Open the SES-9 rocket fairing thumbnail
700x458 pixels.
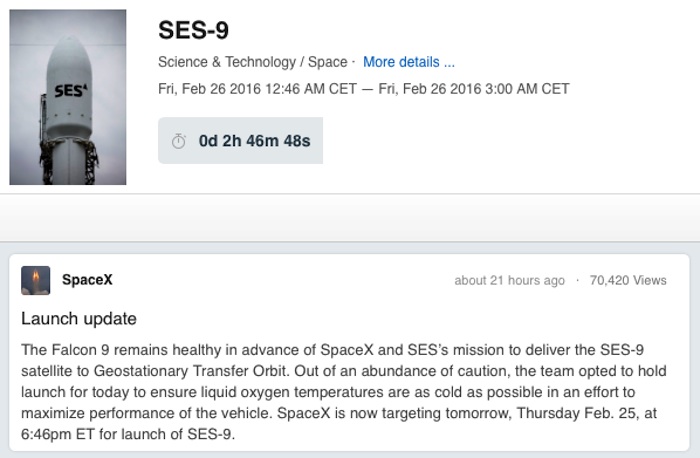coord(68,97)
